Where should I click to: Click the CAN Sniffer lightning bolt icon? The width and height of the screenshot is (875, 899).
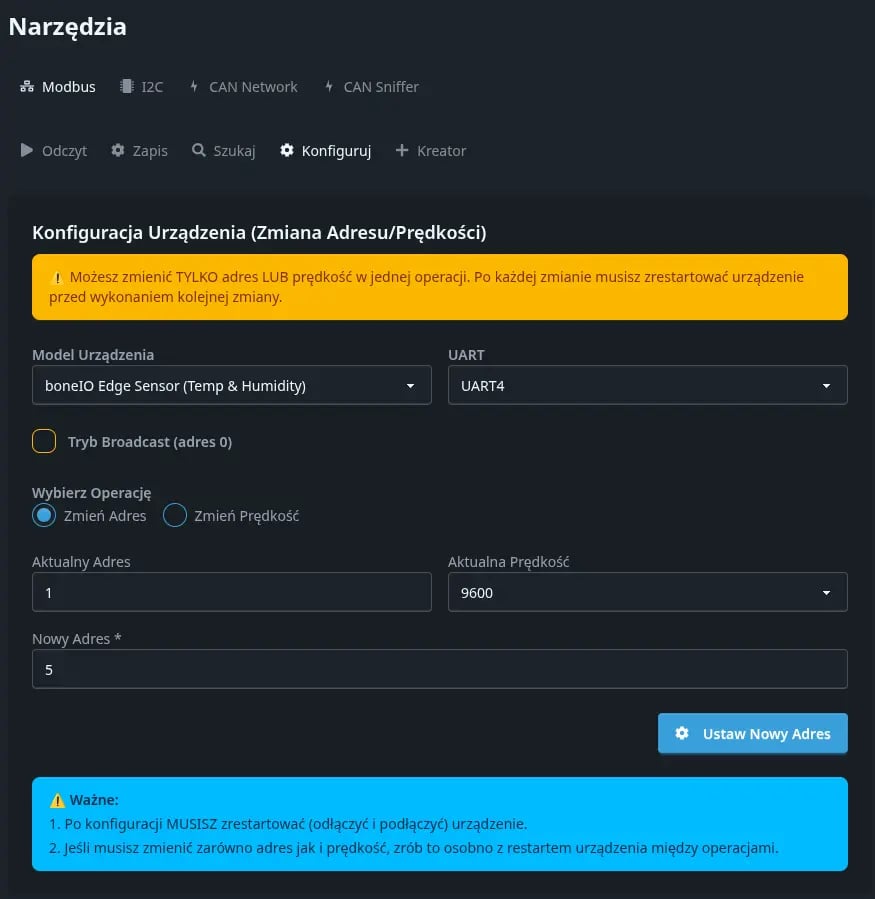327,86
